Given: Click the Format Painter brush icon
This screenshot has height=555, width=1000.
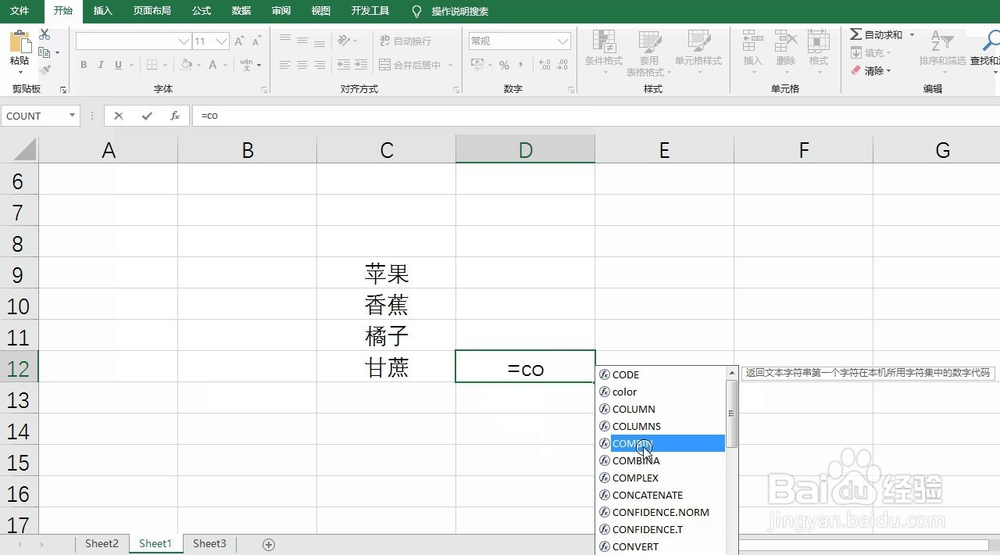Looking at the screenshot, I should point(45,70).
